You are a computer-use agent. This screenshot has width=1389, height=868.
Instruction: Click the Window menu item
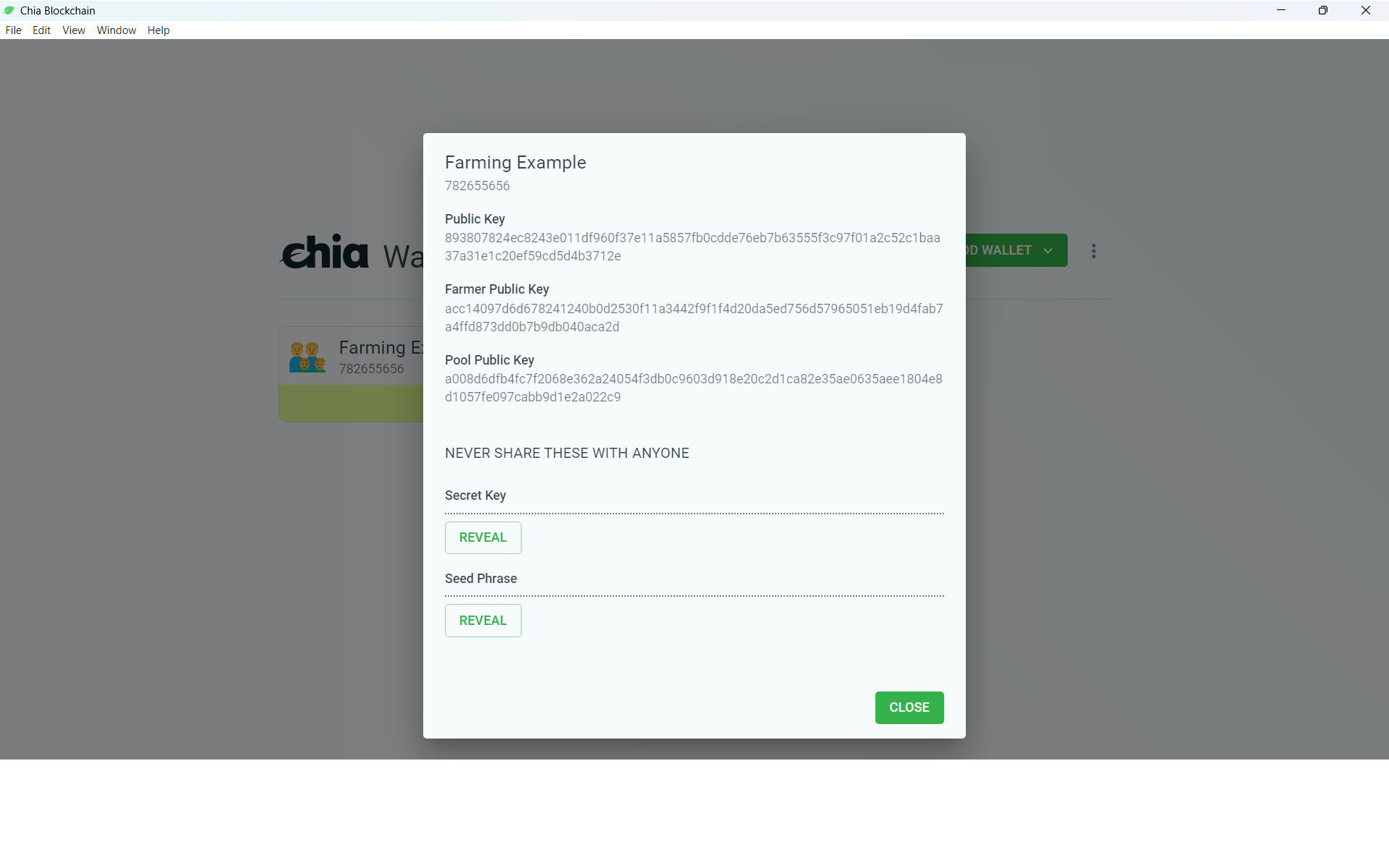[x=115, y=30]
